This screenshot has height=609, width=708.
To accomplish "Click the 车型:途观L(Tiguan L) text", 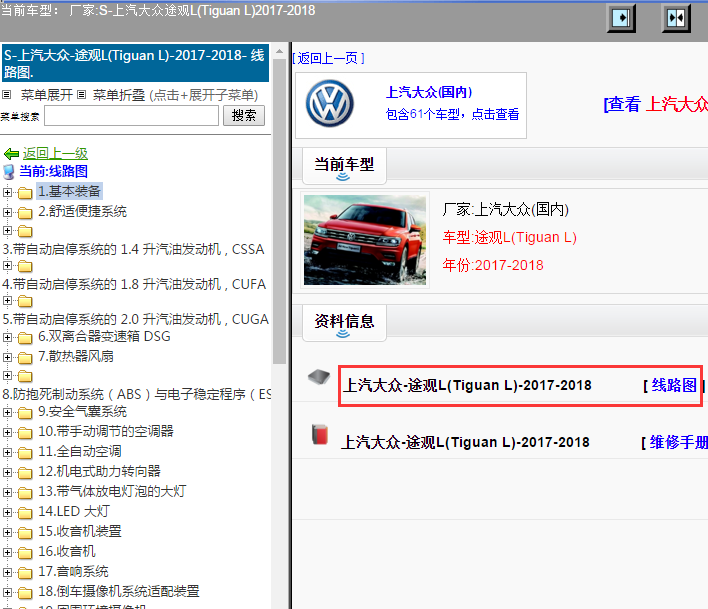I will click(509, 237).
